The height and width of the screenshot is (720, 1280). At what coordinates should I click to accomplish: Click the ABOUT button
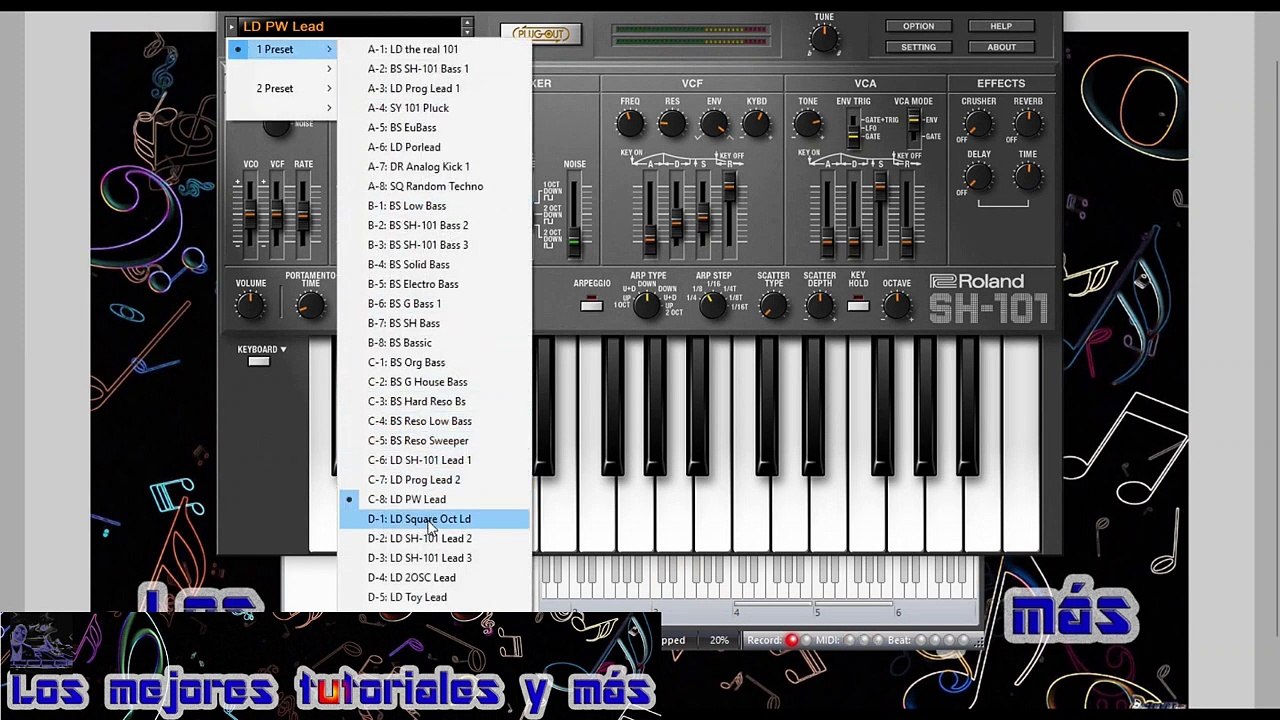click(x=1001, y=47)
